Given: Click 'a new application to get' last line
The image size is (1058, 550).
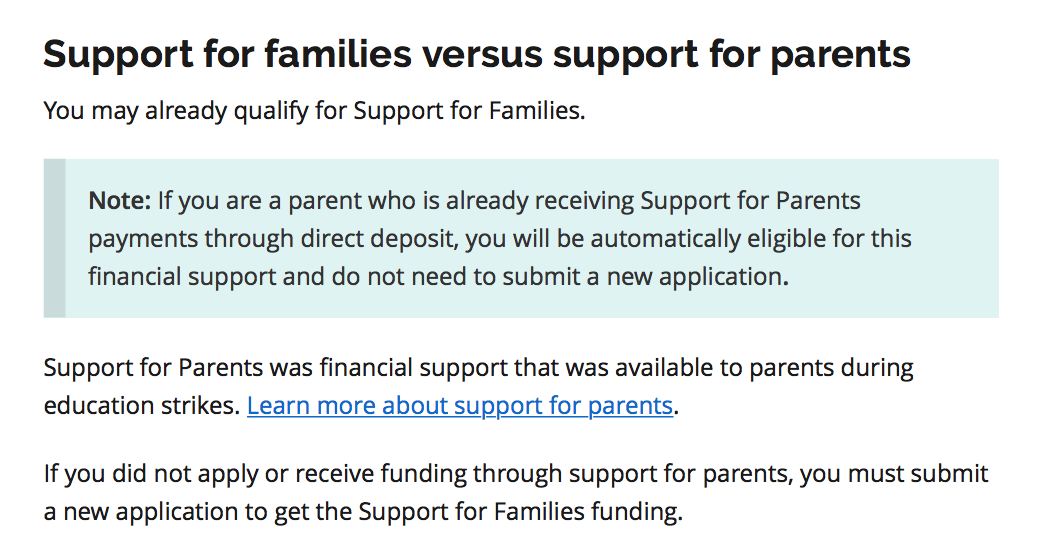Looking at the screenshot, I should tap(364, 512).
